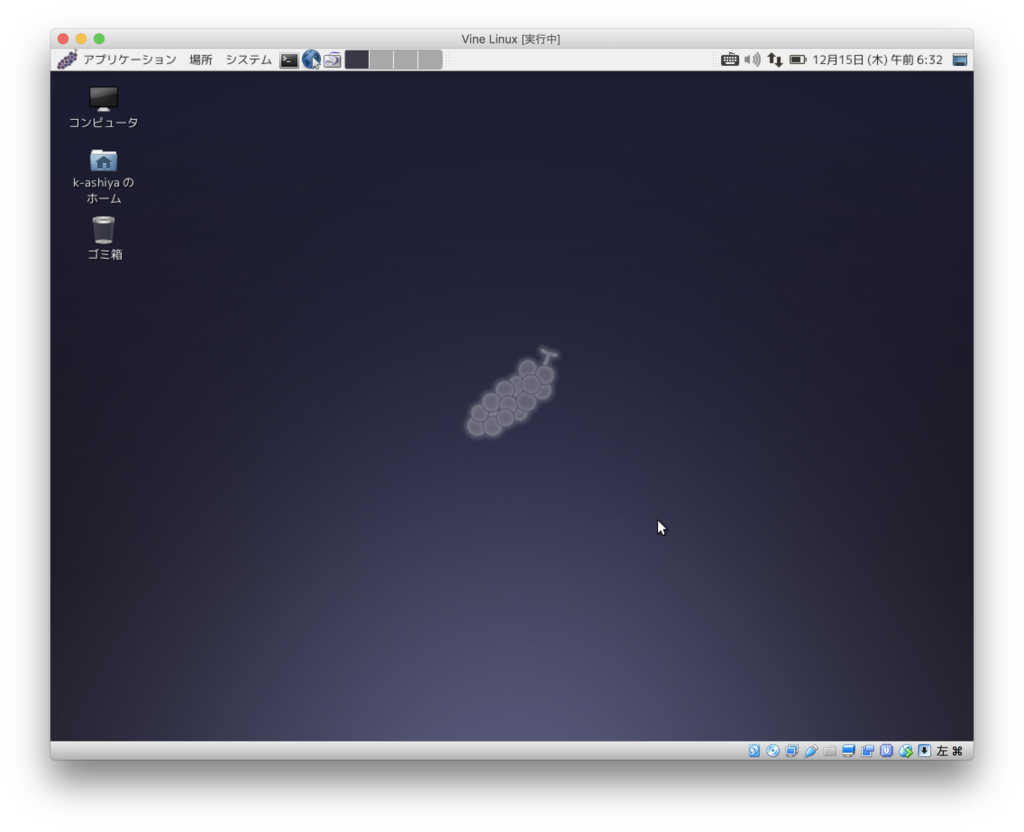Image resolution: width=1024 pixels, height=832 pixels.
Task: Select the コンピュータ desktop icon
Action: click(103, 108)
